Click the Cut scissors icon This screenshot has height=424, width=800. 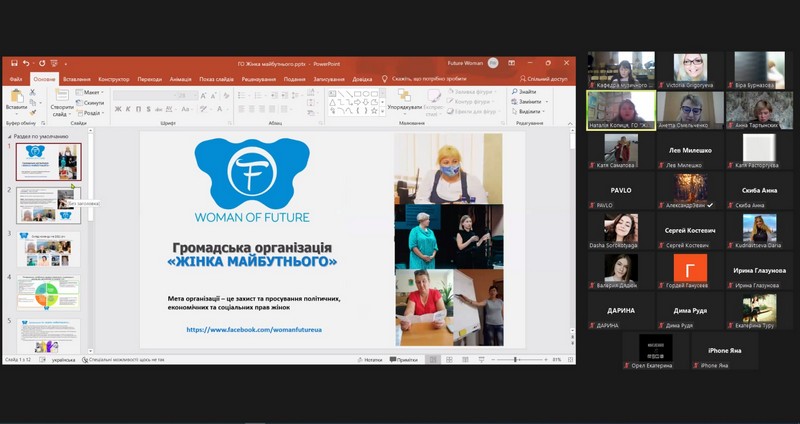(x=33, y=92)
